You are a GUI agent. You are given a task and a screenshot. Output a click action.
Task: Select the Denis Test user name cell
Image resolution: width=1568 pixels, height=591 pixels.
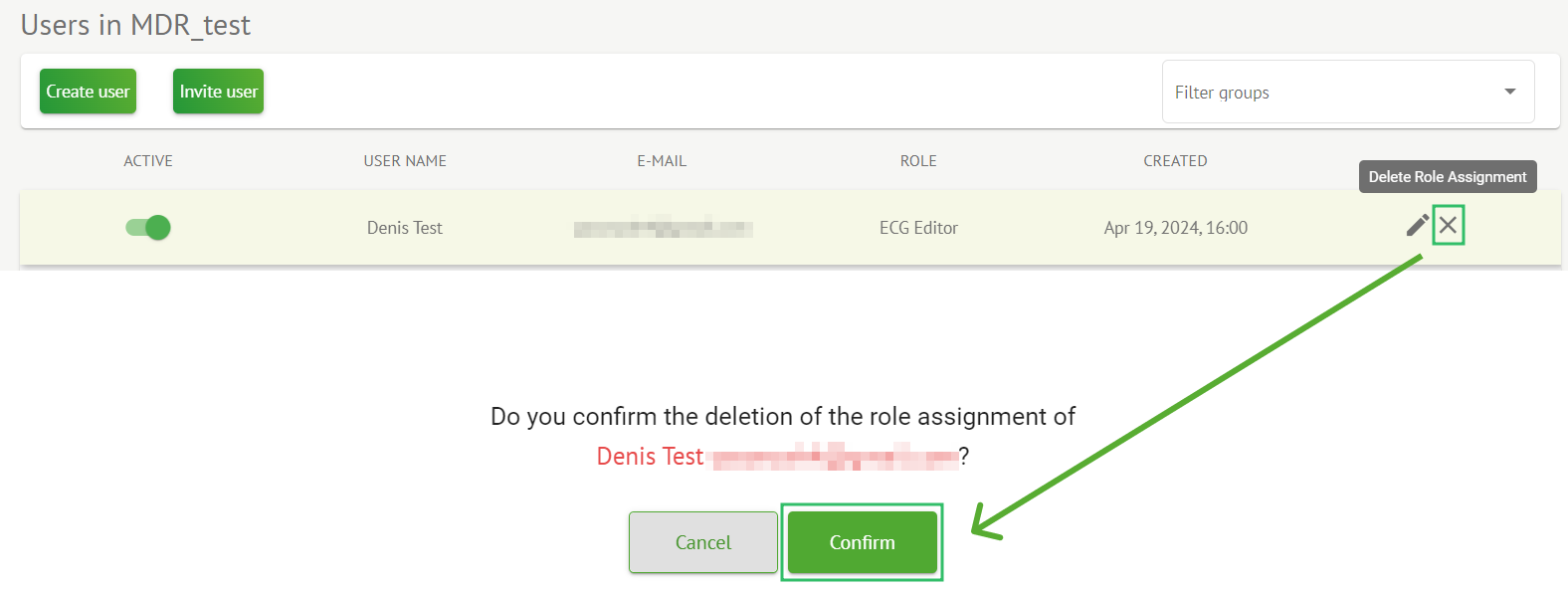pos(405,228)
